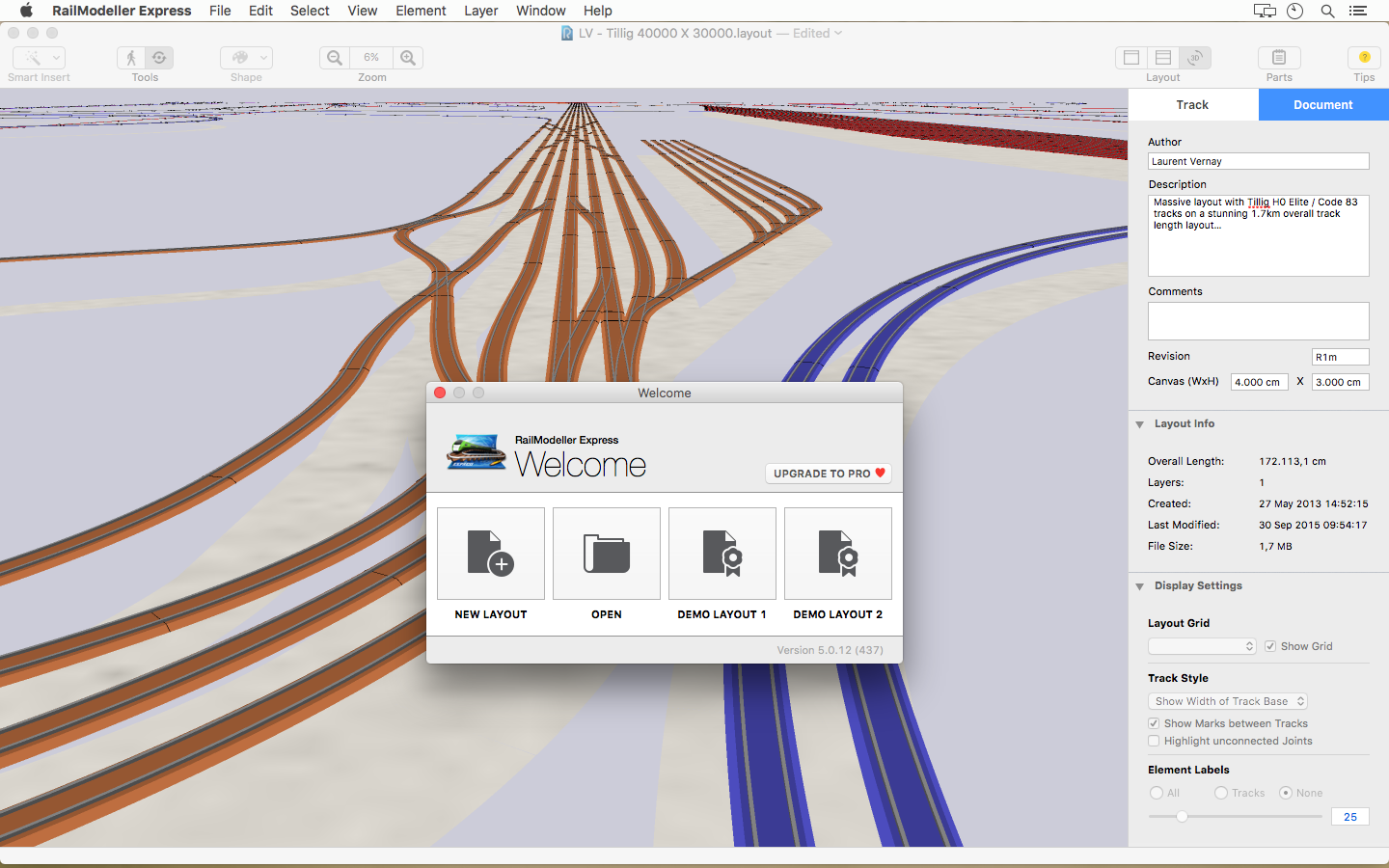This screenshot has width=1389, height=868.
Task: Click the New Layout icon
Action: [x=491, y=554]
